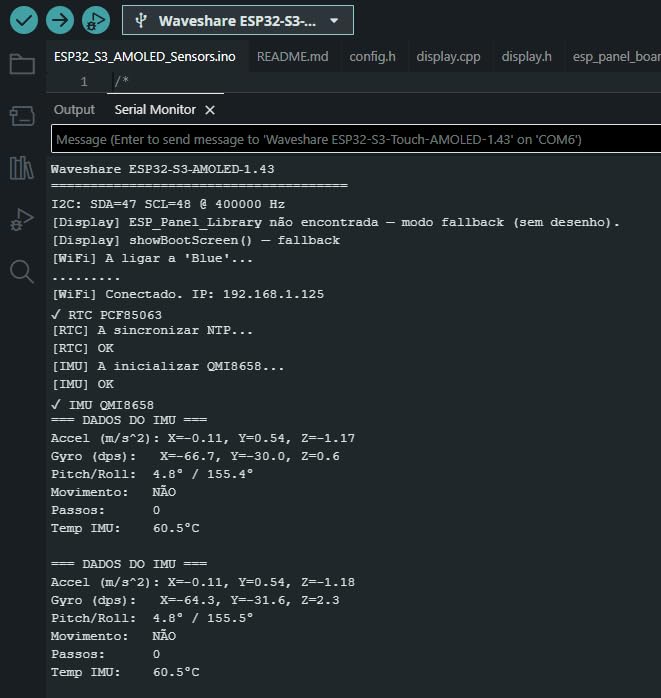
Task: Close the Serial Monitor tab
Action: point(210,110)
